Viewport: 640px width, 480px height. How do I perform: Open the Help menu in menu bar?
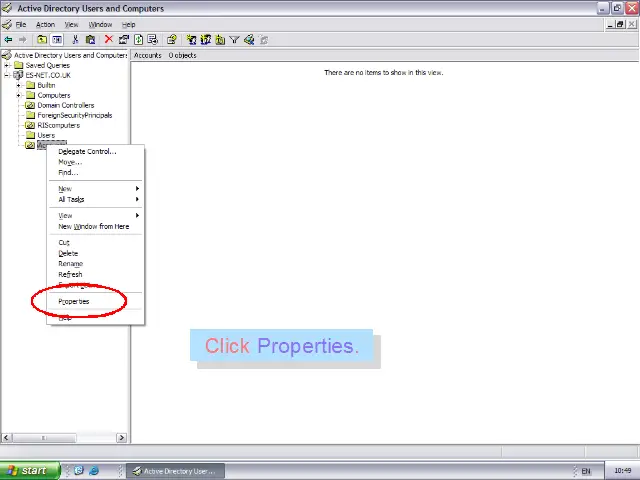pyautogui.click(x=129, y=24)
